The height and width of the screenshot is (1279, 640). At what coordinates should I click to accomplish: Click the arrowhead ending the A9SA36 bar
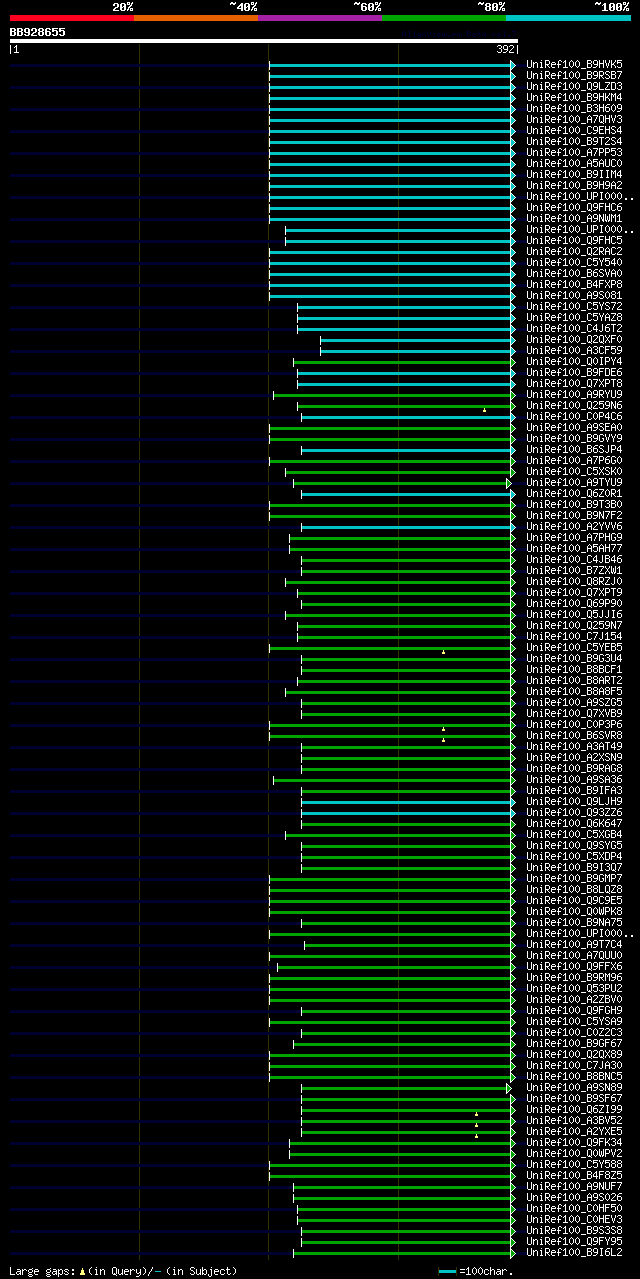[x=513, y=779]
